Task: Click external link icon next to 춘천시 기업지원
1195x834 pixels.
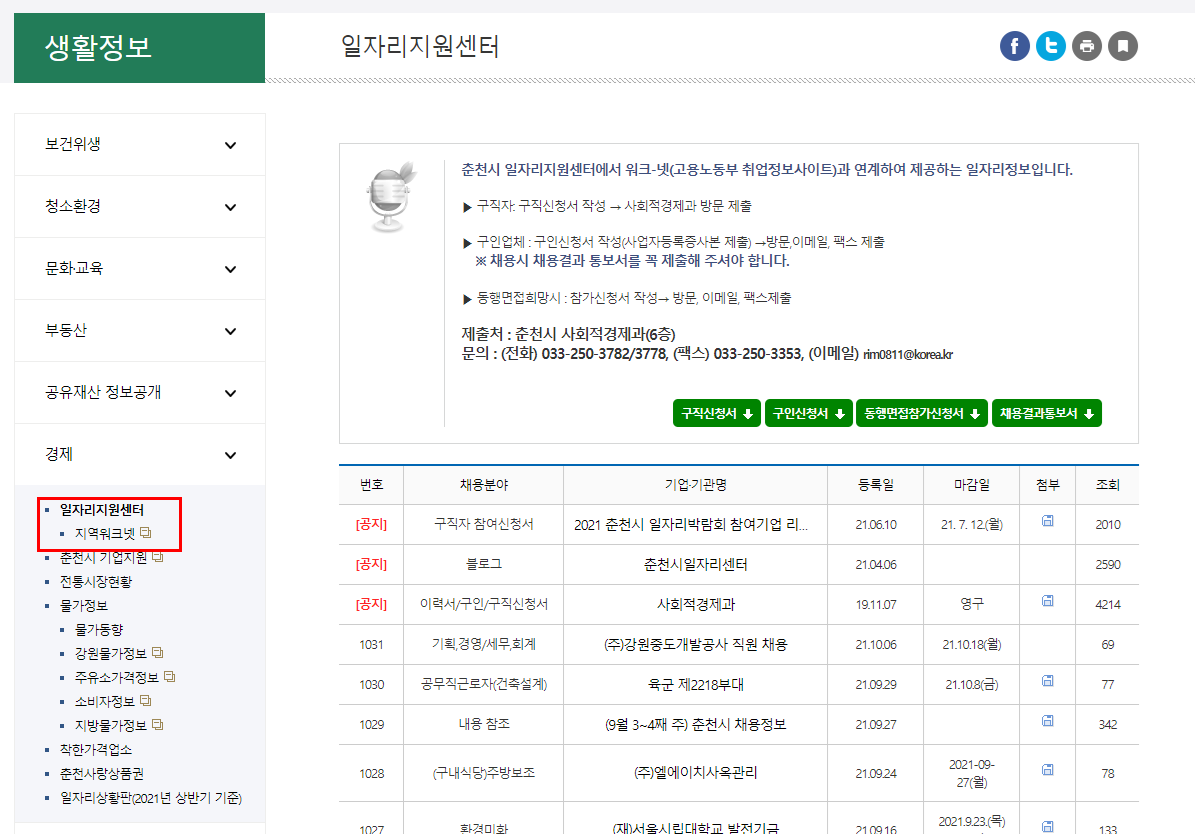Action: click(x=158, y=557)
